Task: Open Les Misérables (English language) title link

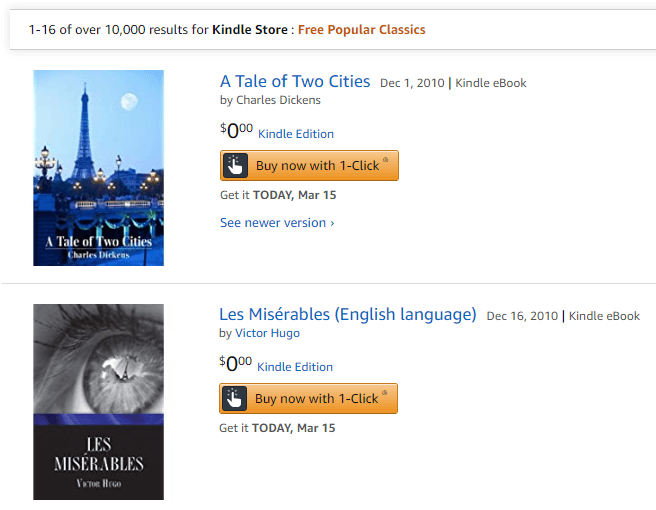Action: point(348,314)
